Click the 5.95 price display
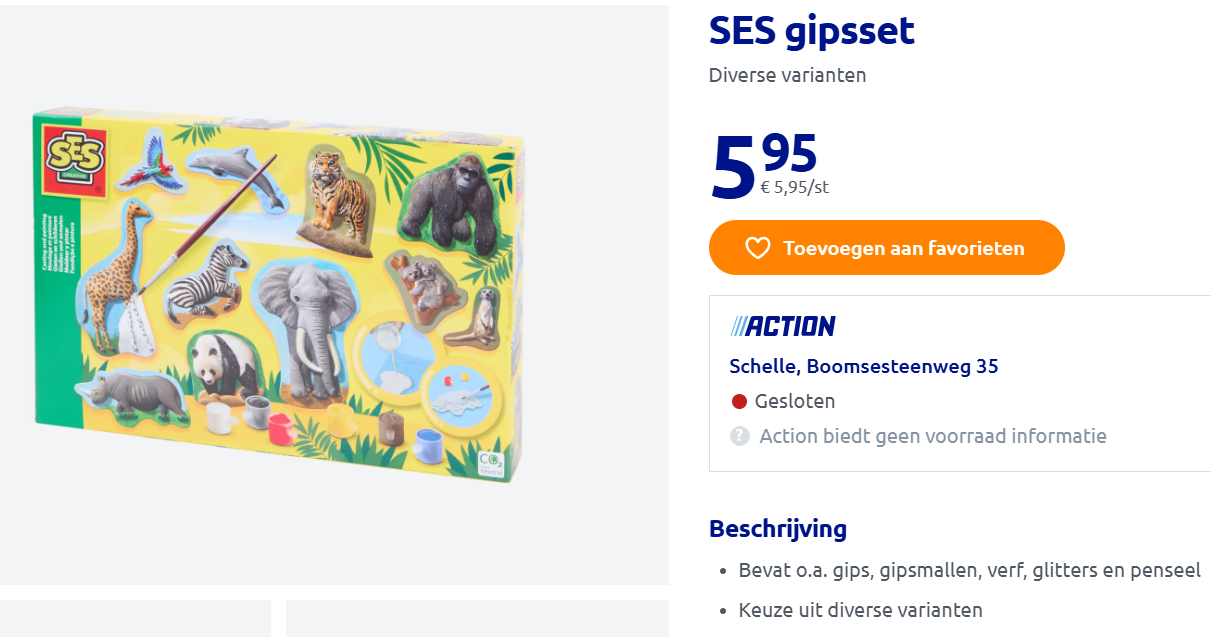The width and height of the screenshot is (1211, 637). pos(760,158)
